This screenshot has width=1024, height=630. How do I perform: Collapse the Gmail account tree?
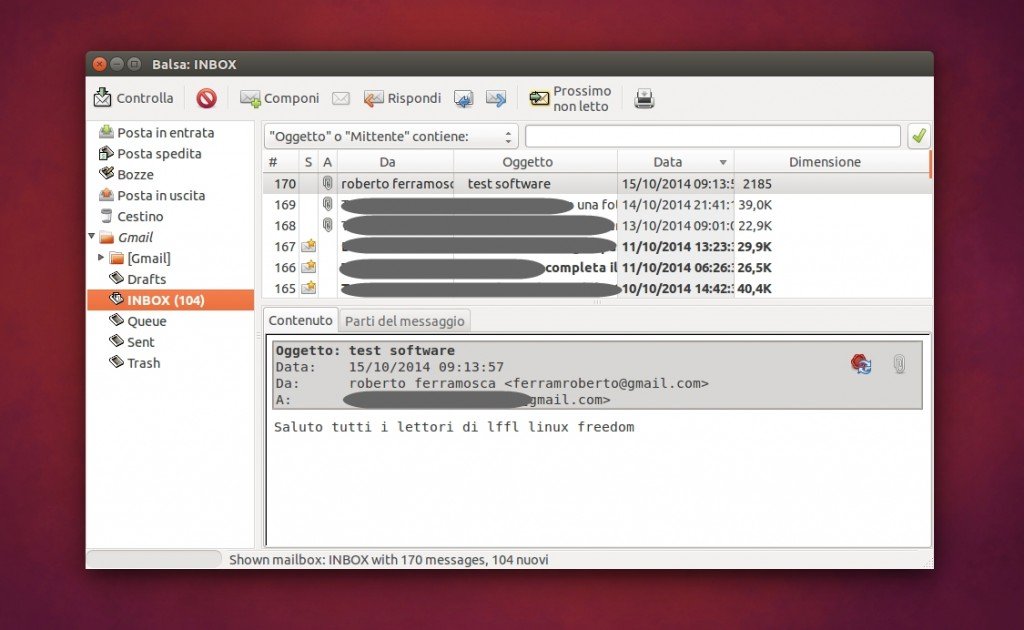tap(91, 237)
